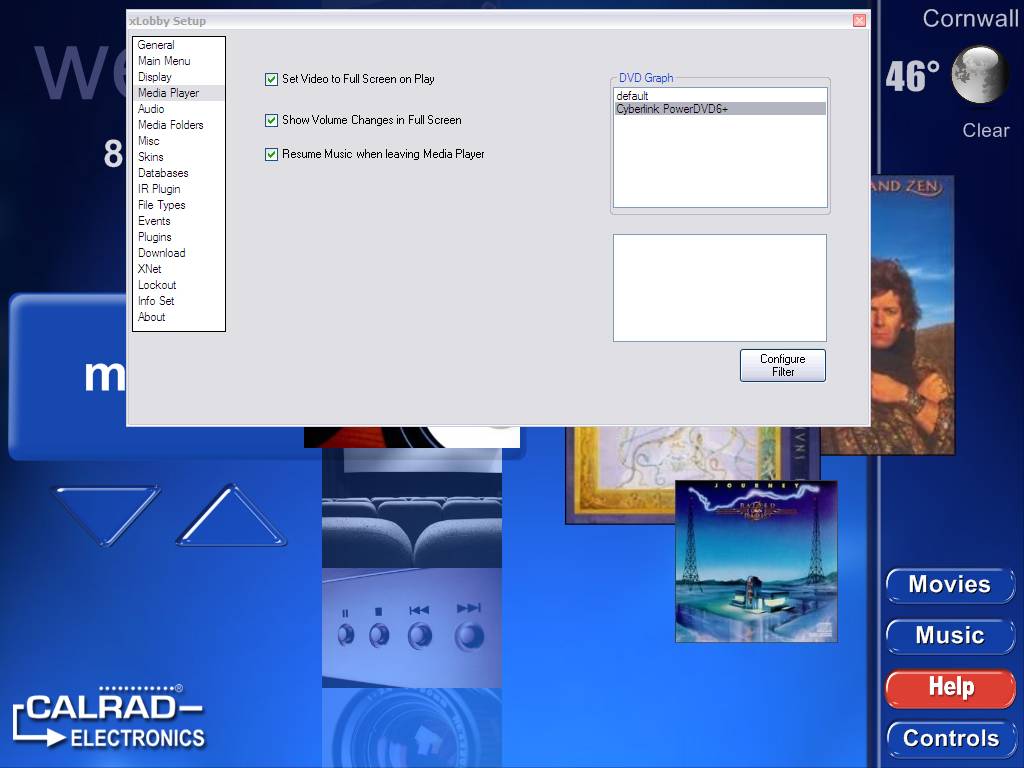Select default in DVD Graph list
The image size is (1024, 768).
point(720,96)
